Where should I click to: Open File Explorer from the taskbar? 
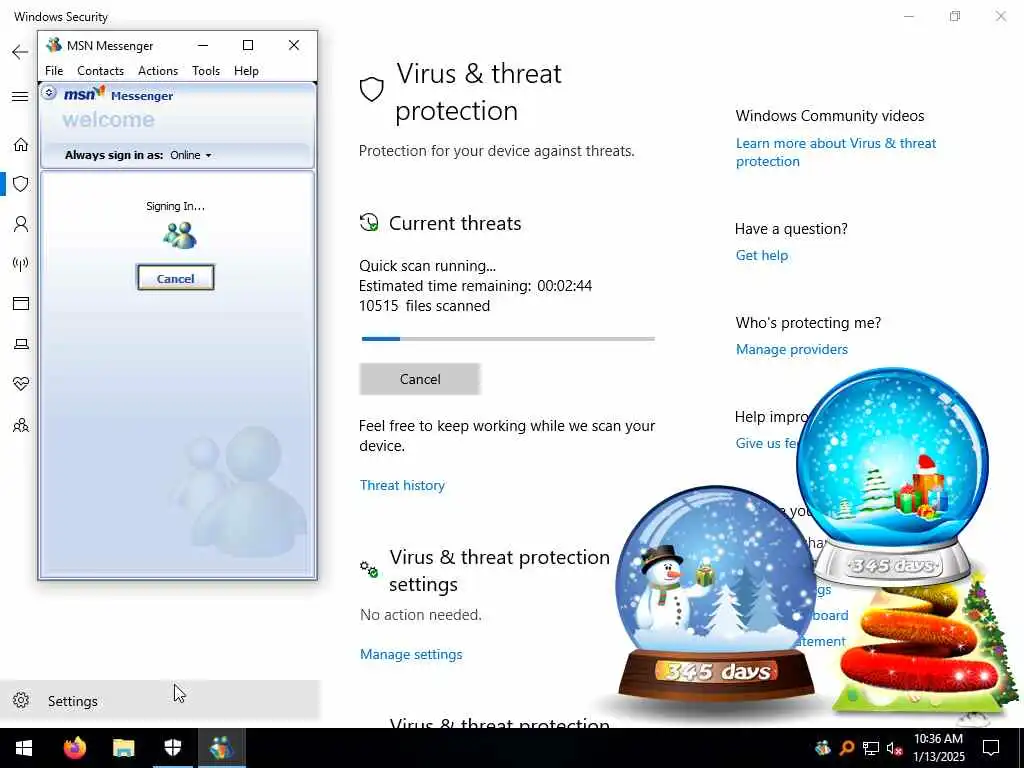(x=123, y=748)
